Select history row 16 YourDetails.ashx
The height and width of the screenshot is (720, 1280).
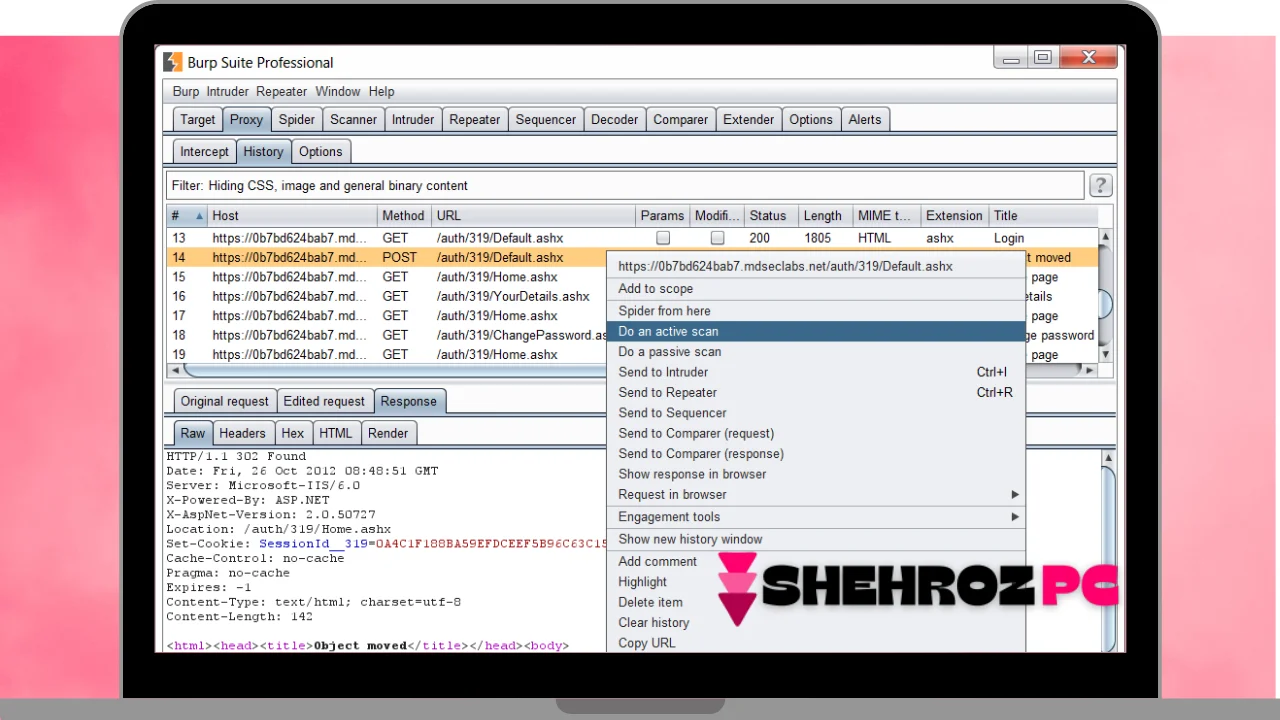[386, 296]
